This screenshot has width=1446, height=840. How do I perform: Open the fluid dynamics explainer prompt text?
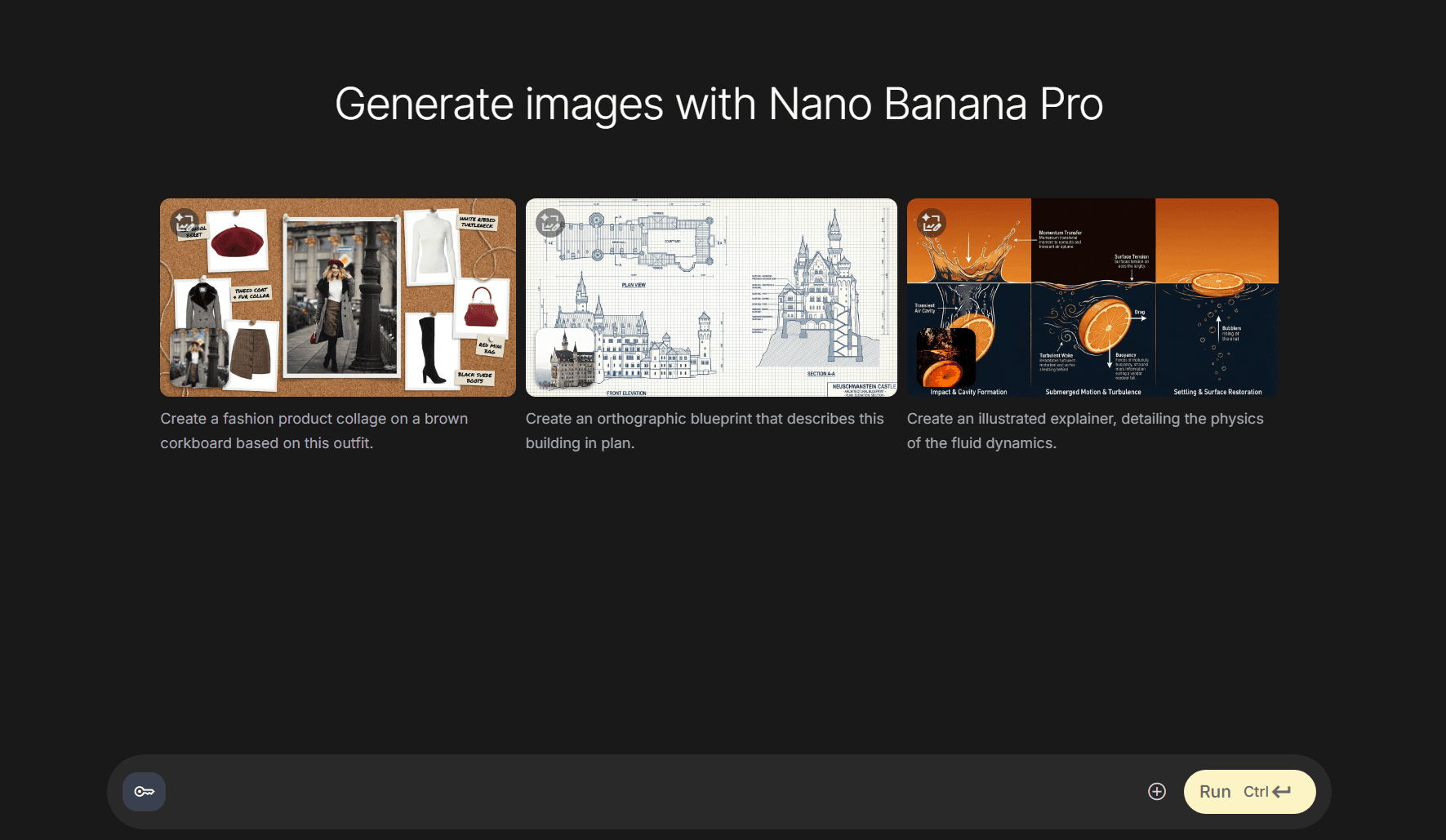1084,430
